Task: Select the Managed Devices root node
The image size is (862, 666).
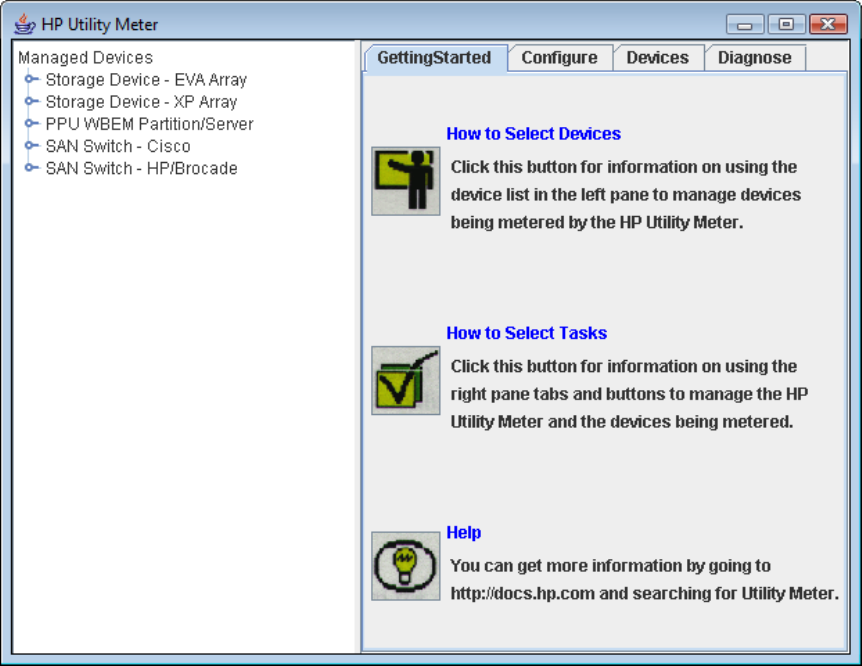Action: [85, 58]
